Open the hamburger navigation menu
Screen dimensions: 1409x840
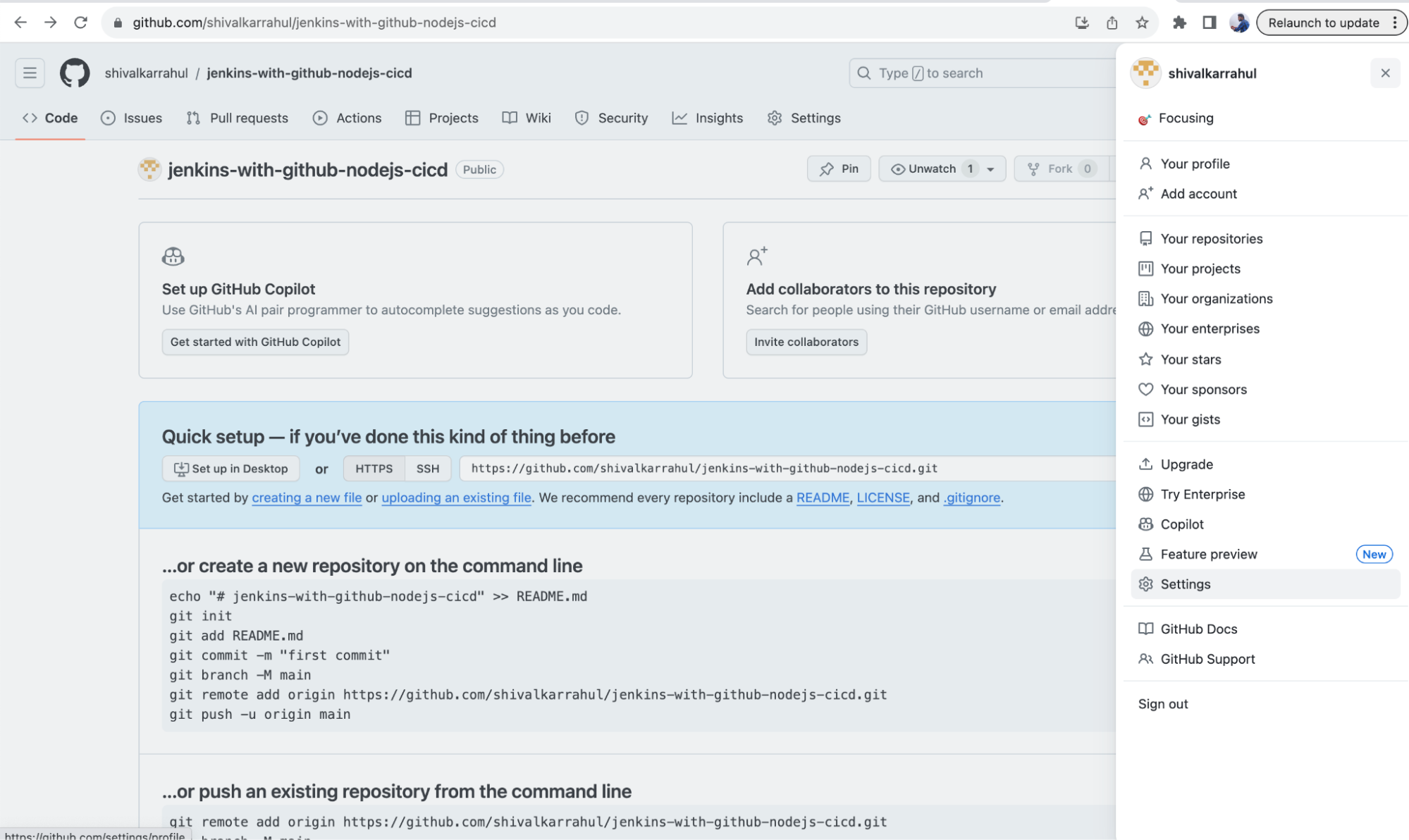pos(30,73)
